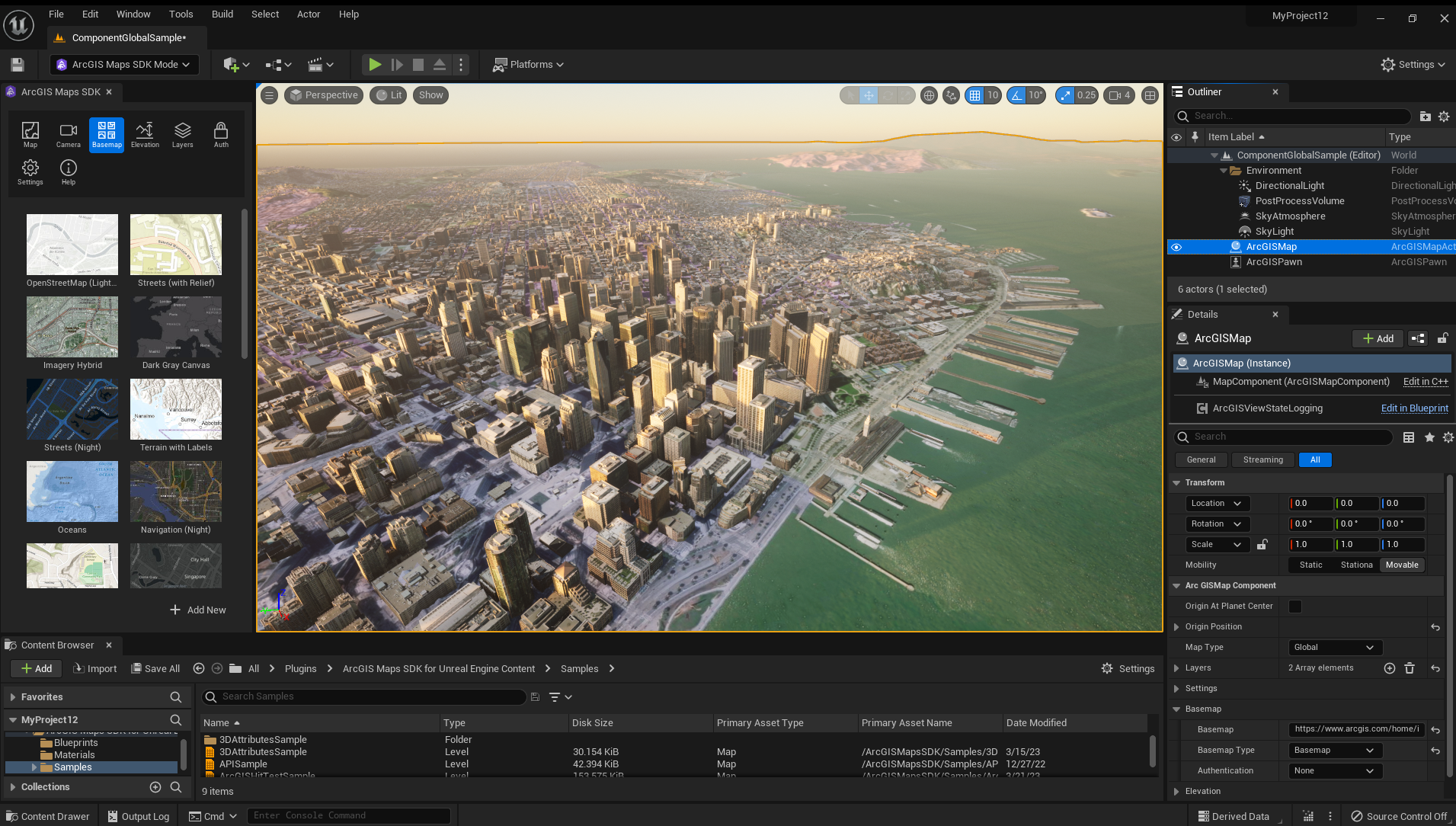The width and height of the screenshot is (1456, 826).
Task: Open Platforms dropdown menu
Action: tap(529, 65)
